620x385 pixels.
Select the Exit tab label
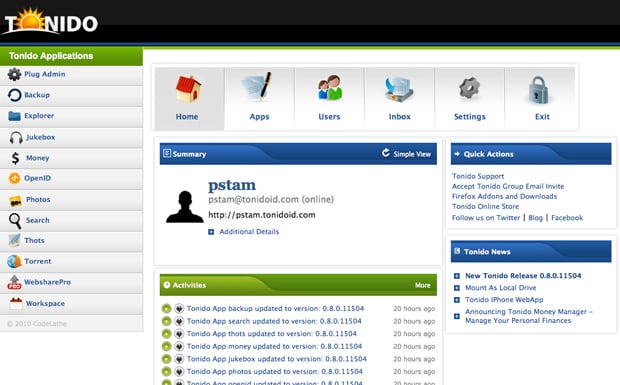542,117
